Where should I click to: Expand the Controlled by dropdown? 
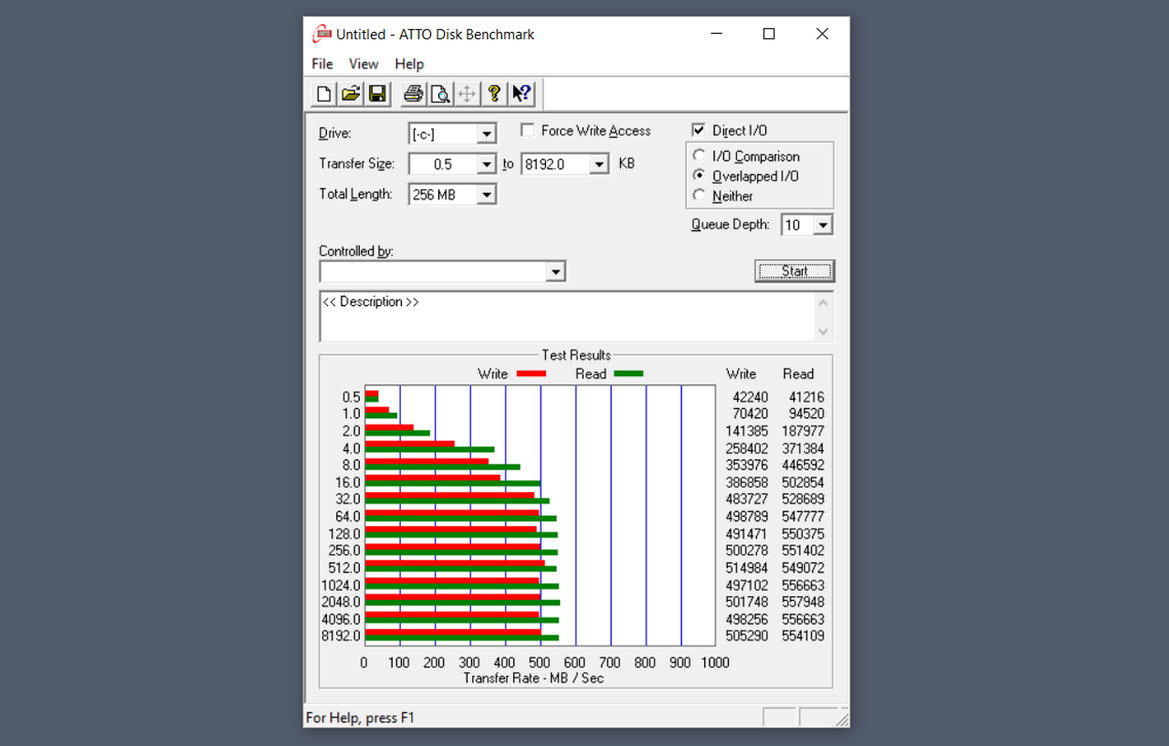555,271
